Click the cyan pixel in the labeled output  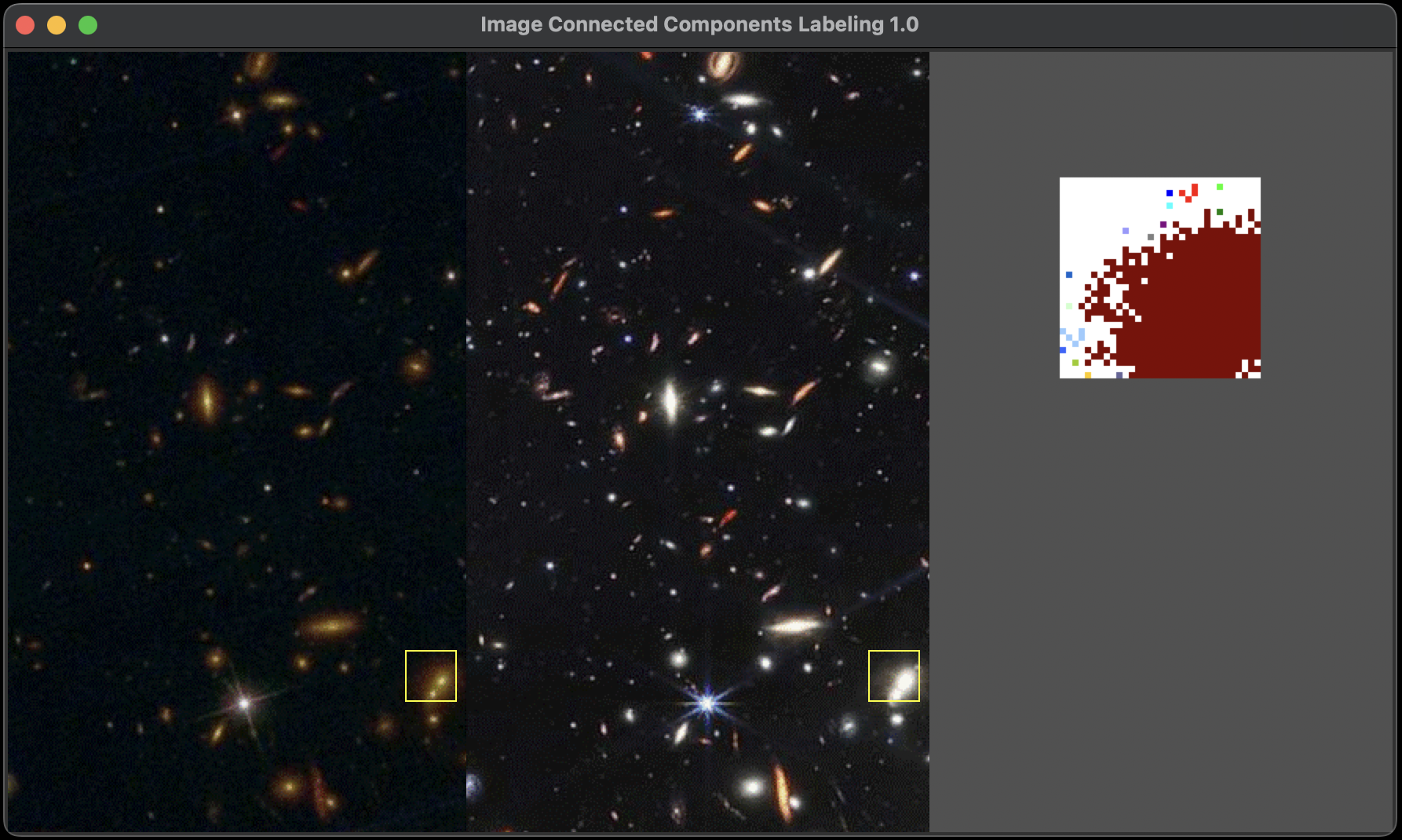(1169, 206)
